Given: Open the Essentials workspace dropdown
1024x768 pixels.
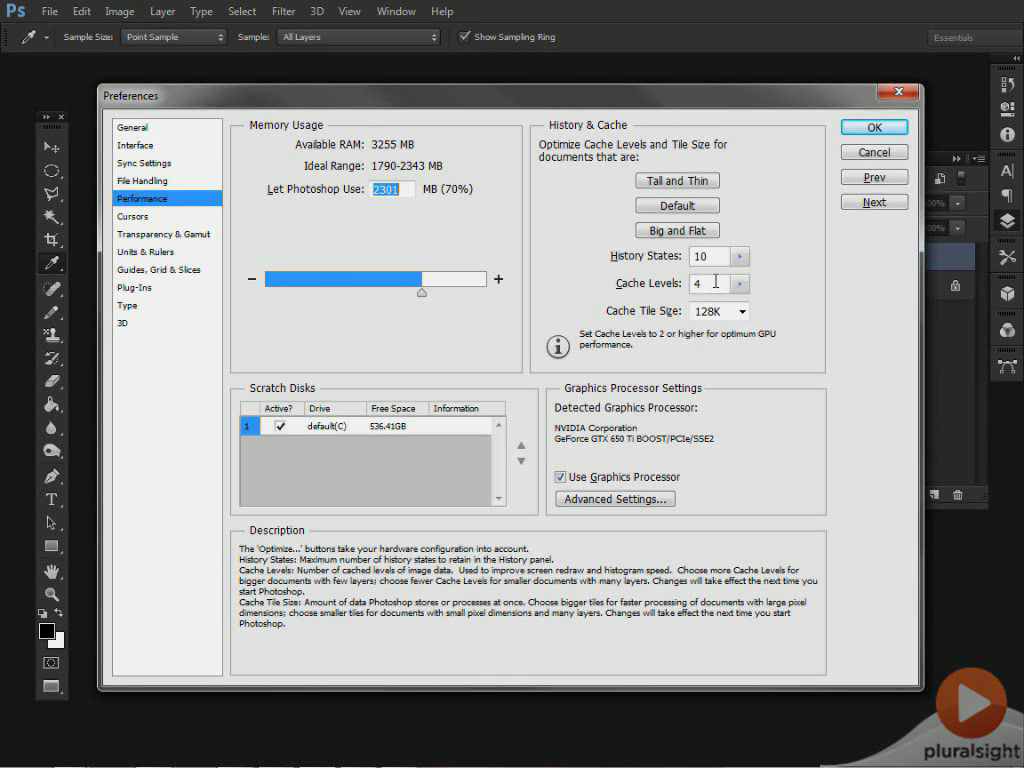Looking at the screenshot, I should (974, 38).
